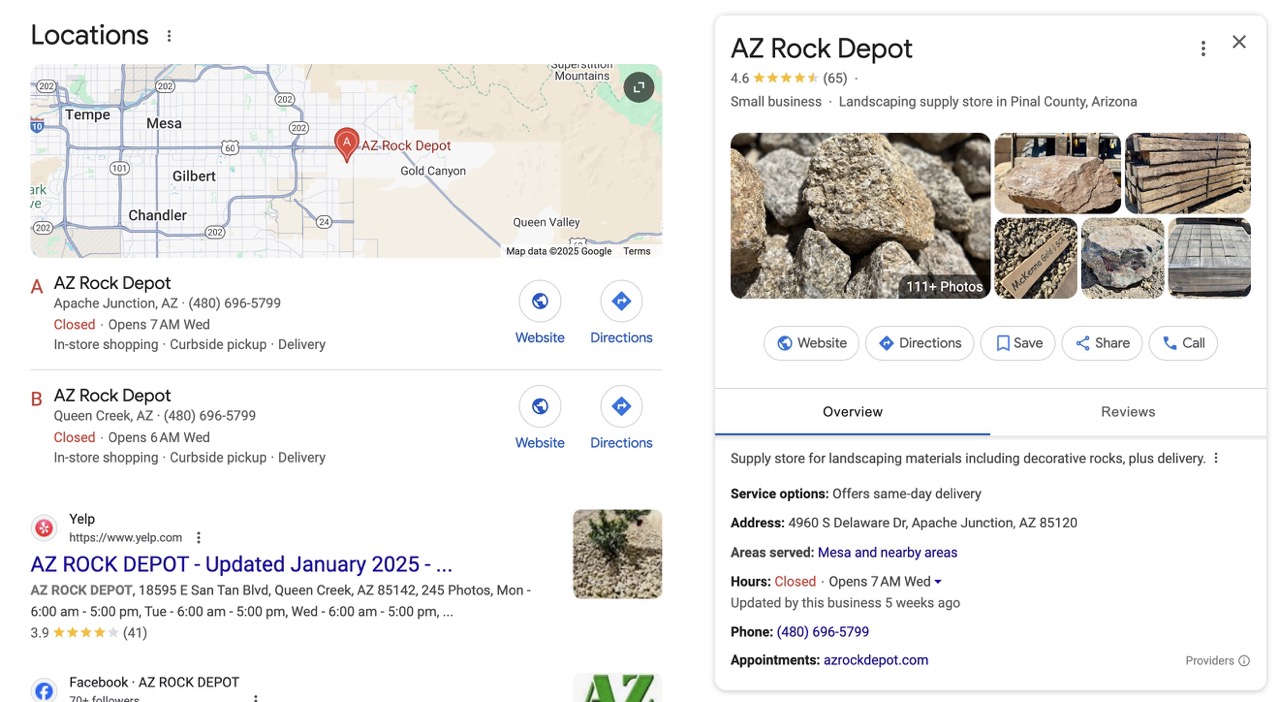Screen dimensions: 1280x702
Task: Get Directions to Queen Creek location
Action: click(621, 418)
